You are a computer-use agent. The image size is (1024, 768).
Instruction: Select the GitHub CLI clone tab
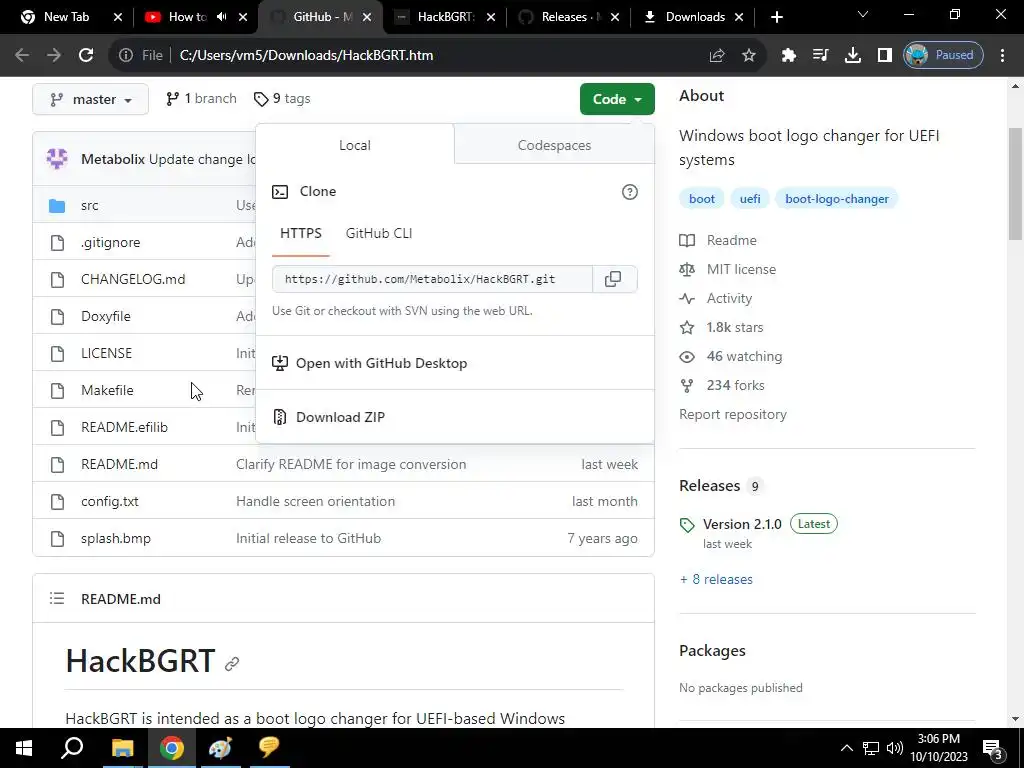click(379, 234)
